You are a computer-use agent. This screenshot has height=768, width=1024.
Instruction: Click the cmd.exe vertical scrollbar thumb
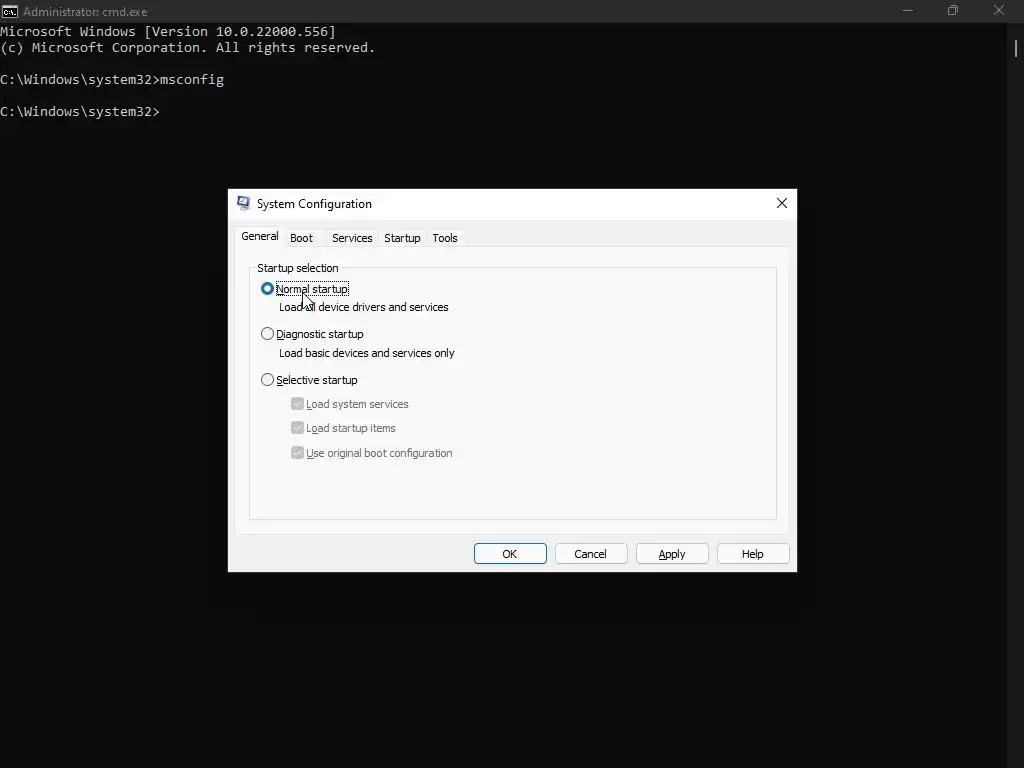point(1016,49)
